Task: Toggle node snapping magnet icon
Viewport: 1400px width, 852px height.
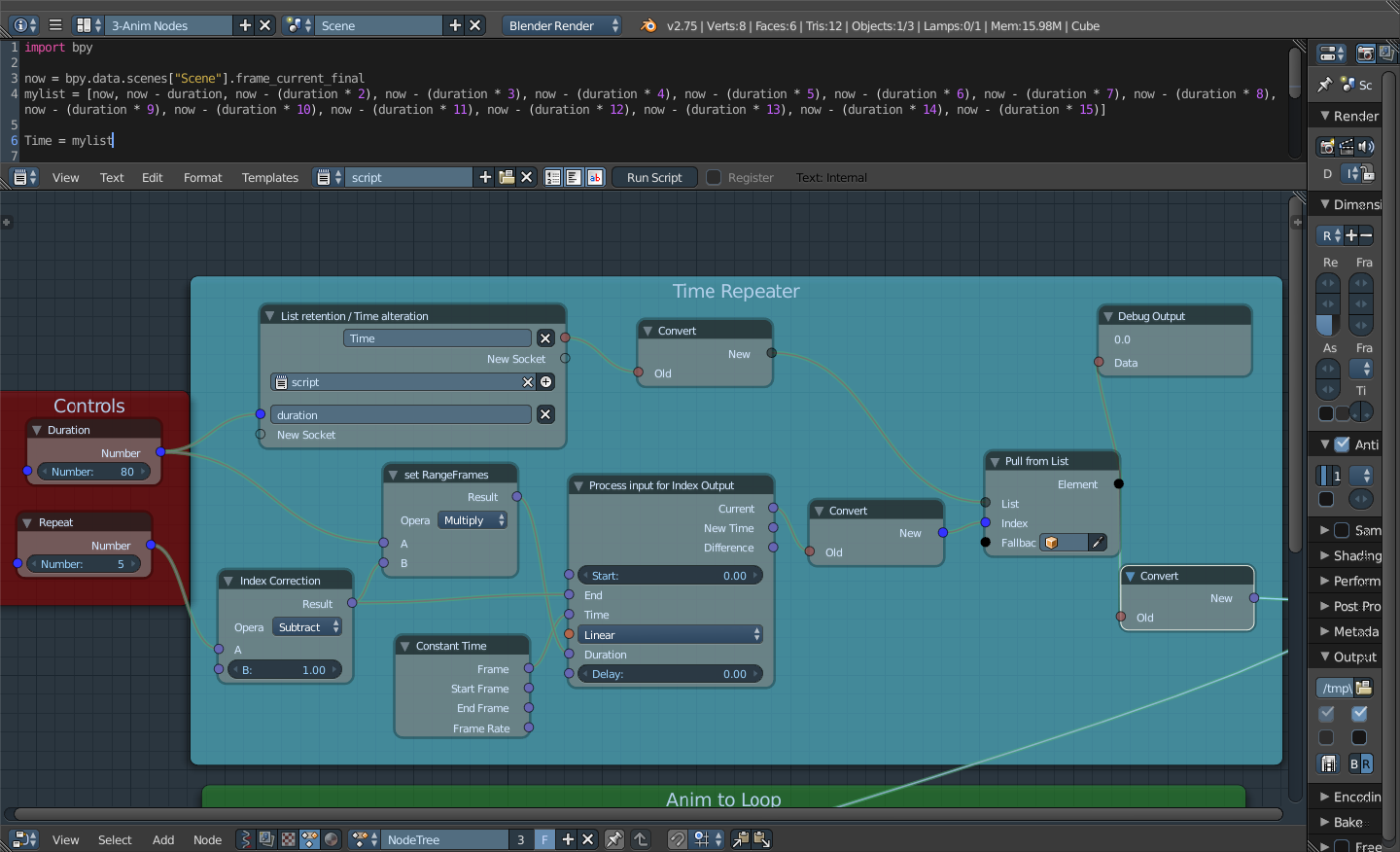Action: point(678,839)
